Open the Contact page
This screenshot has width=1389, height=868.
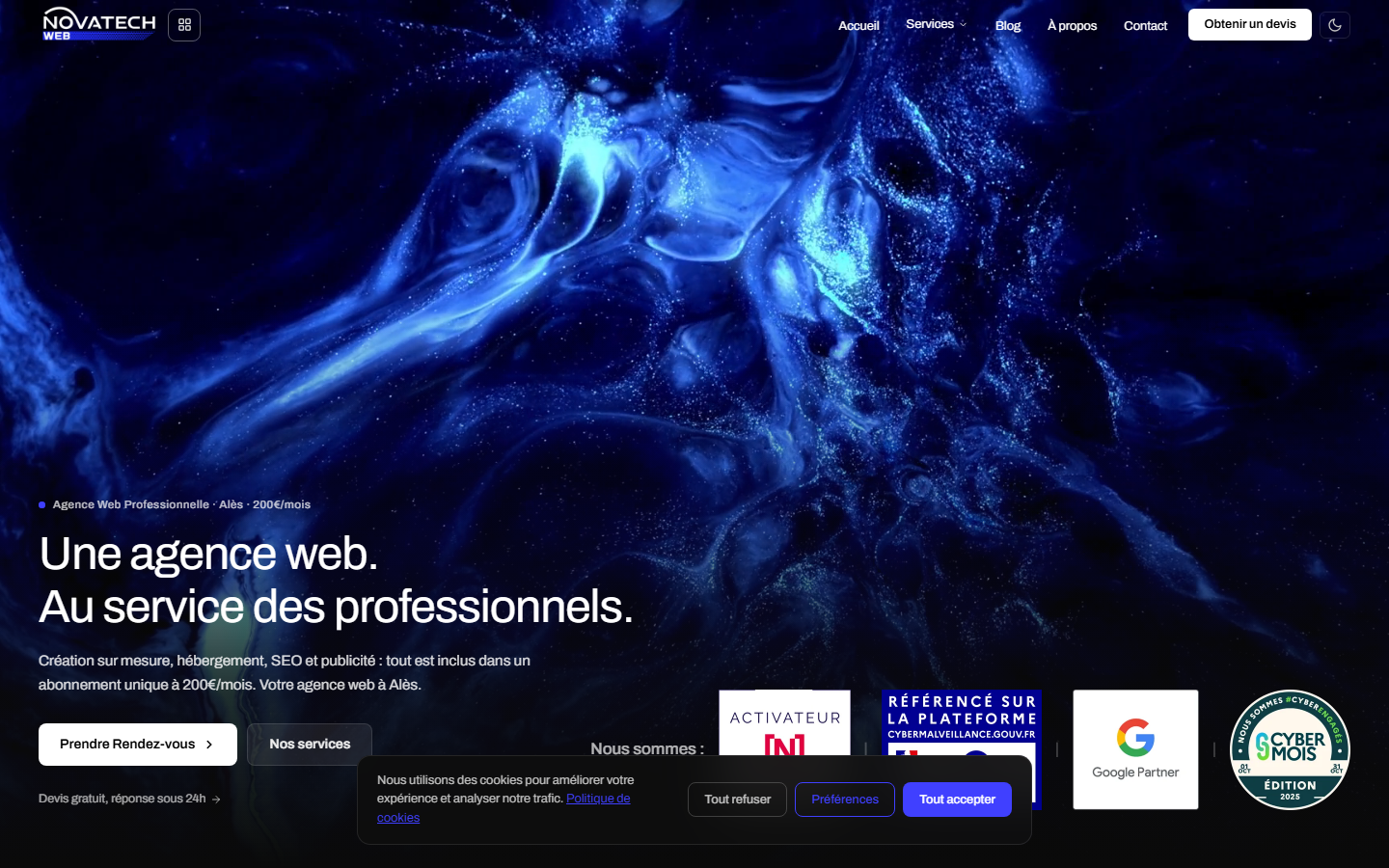[1145, 25]
